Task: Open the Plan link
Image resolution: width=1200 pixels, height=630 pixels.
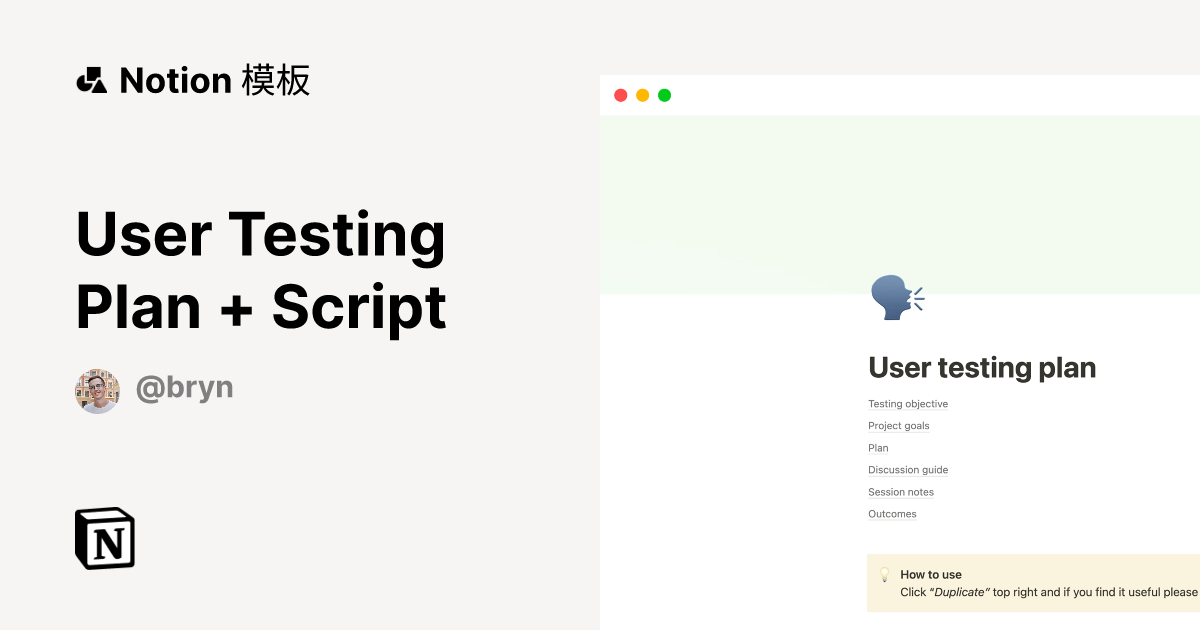Action: click(877, 447)
